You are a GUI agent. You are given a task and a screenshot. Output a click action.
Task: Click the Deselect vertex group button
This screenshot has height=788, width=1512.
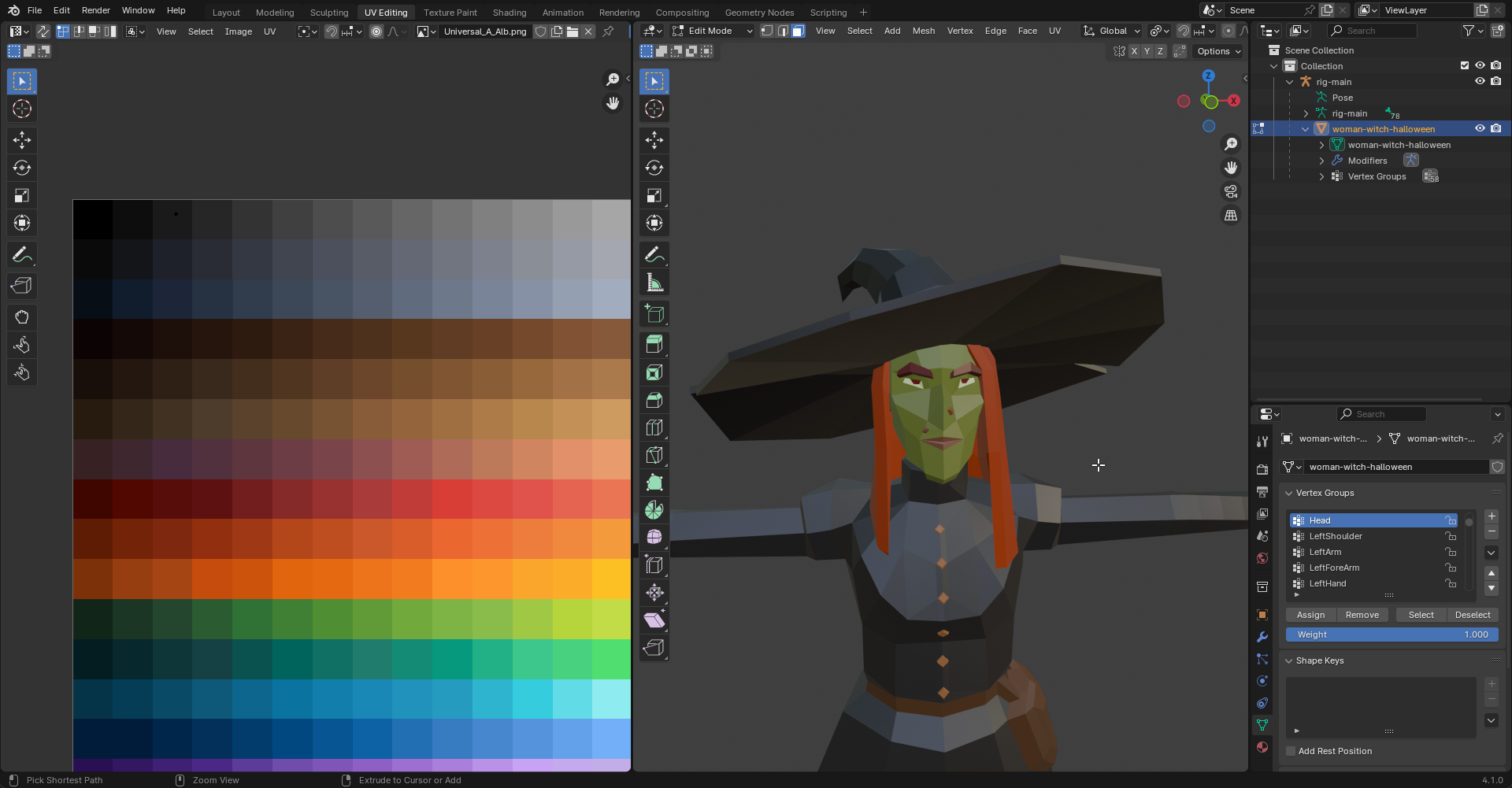point(1472,615)
